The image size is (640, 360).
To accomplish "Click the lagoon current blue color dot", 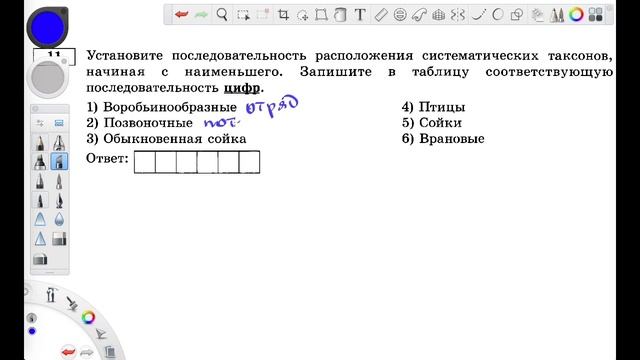I will [32, 331].
